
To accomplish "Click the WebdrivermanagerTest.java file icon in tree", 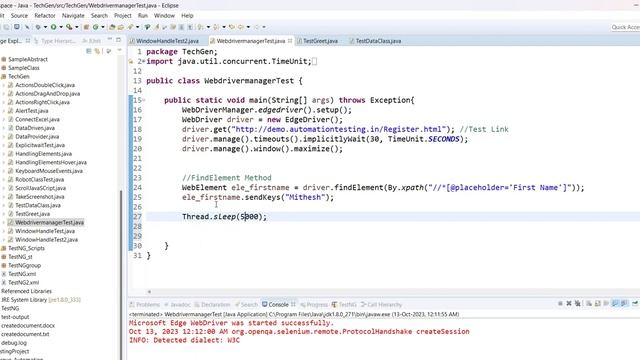I will (x=11, y=222).
